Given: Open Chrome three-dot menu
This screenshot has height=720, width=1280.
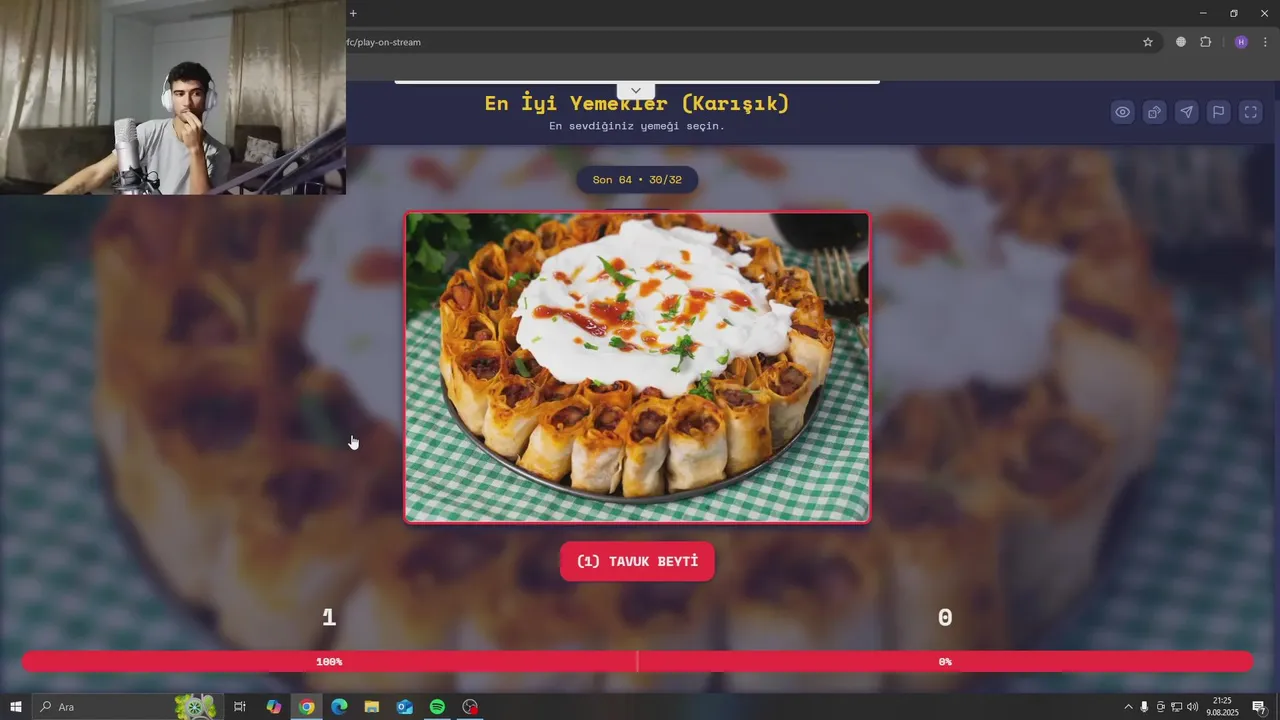Looking at the screenshot, I should (1266, 42).
